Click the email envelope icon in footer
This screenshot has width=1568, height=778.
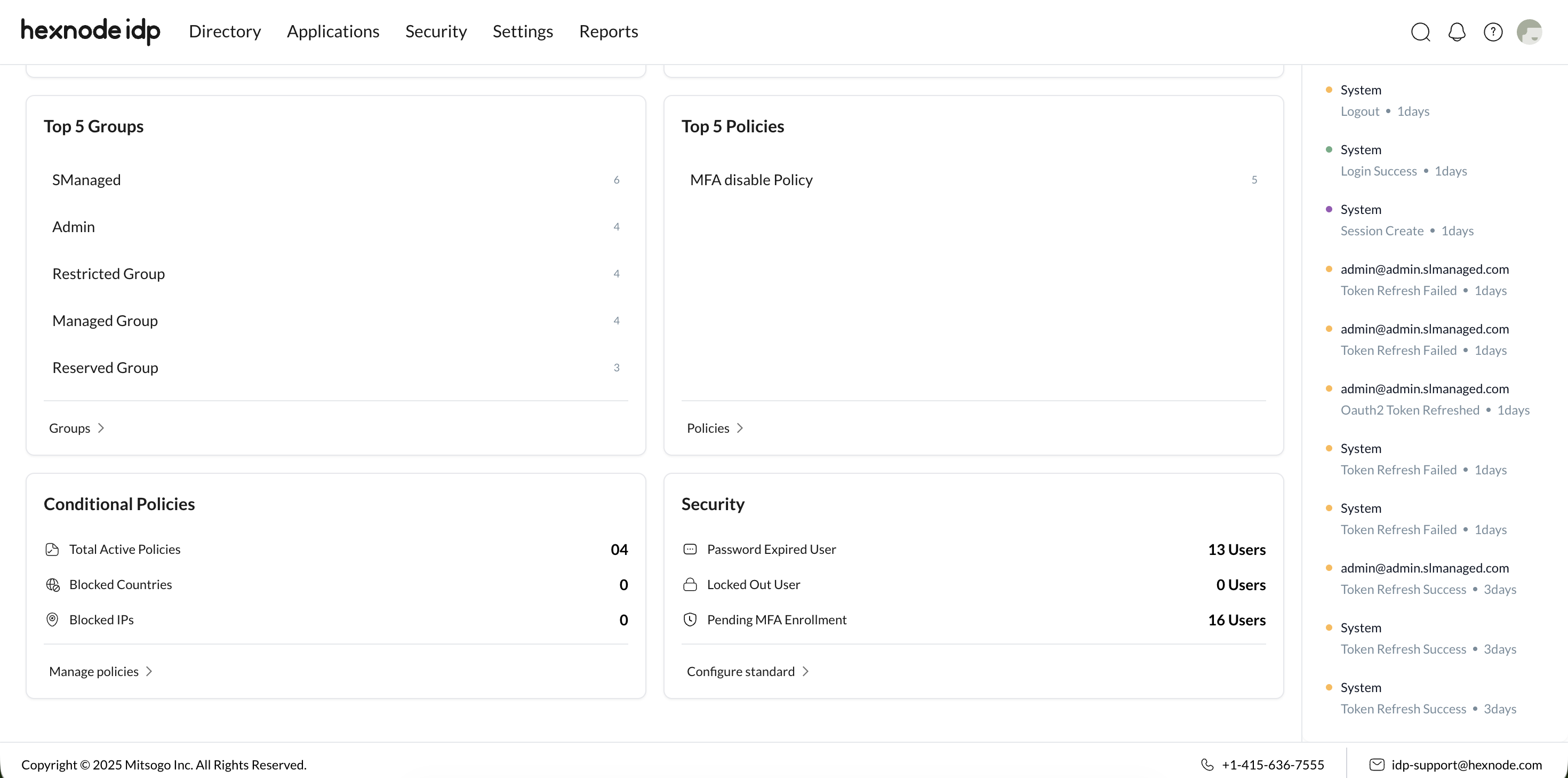point(1377,765)
